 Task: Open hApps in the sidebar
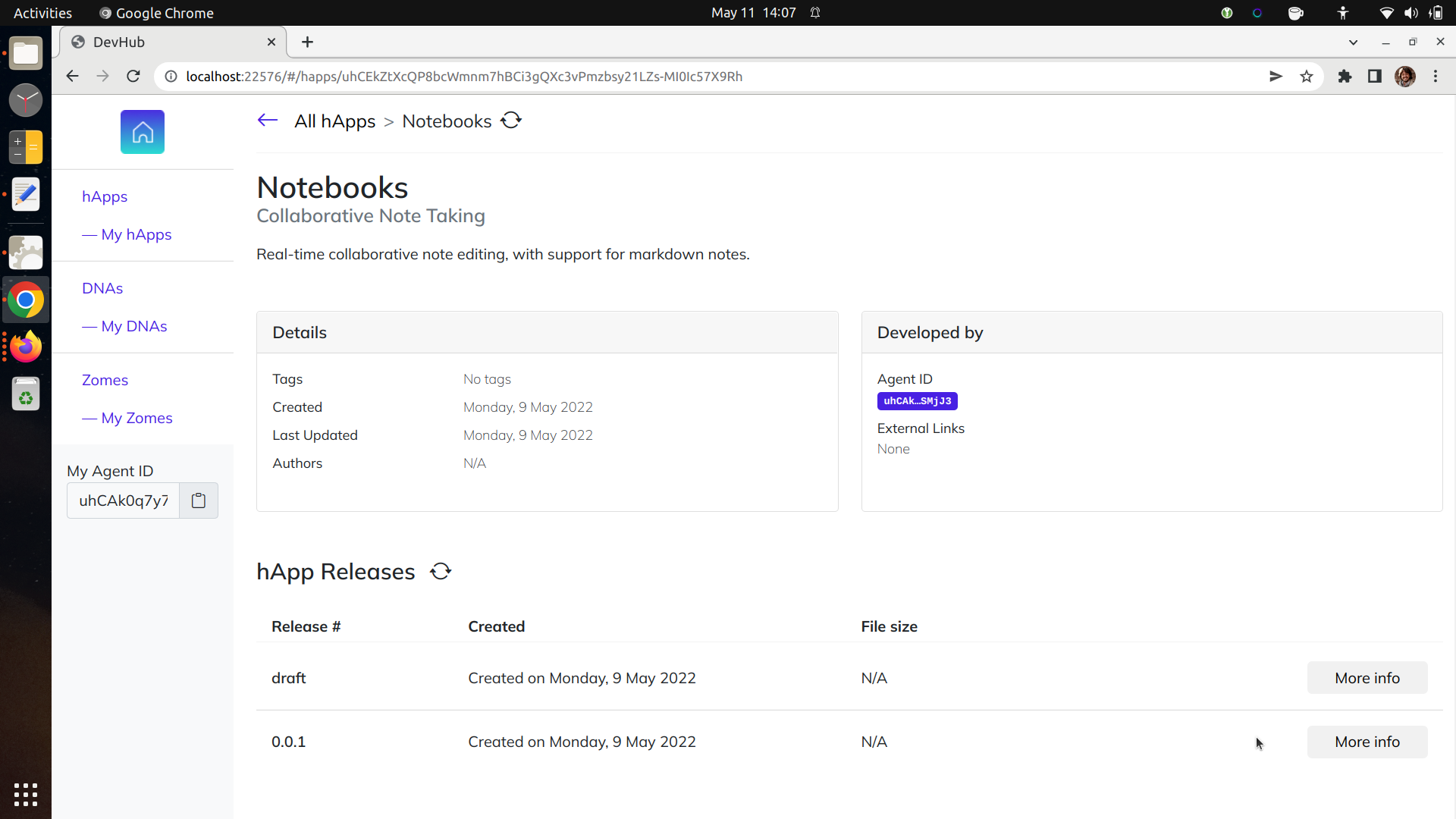click(x=105, y=196)
